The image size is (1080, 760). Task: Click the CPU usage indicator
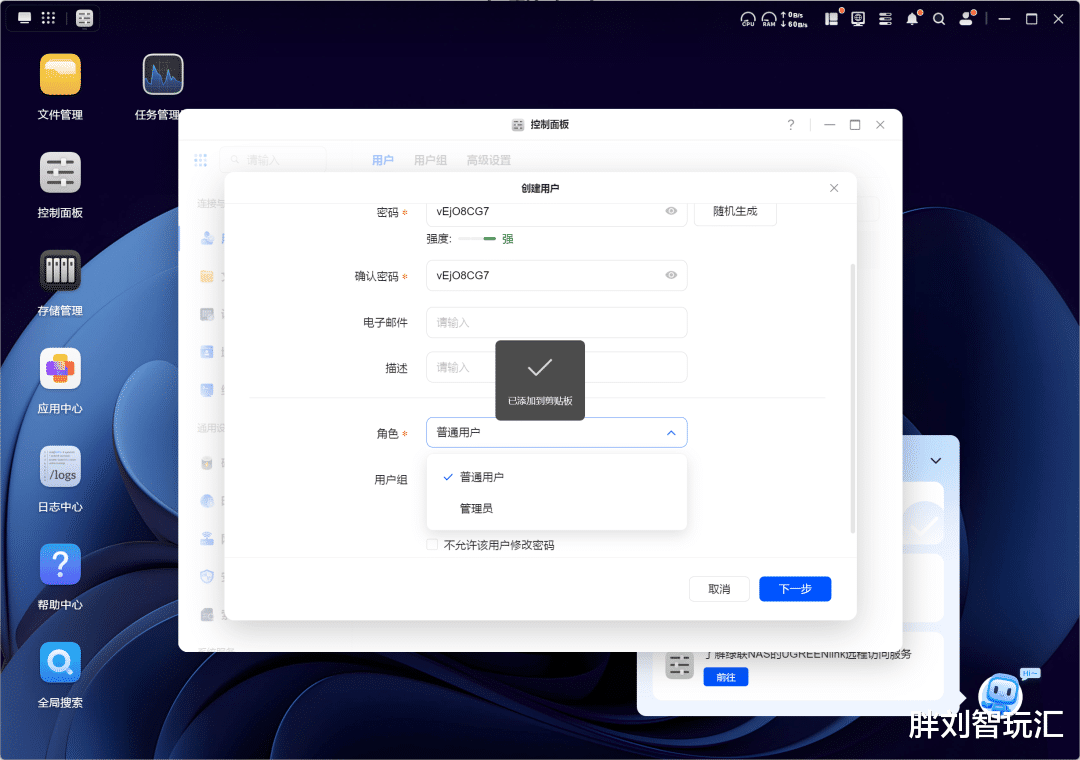[748, 19]
